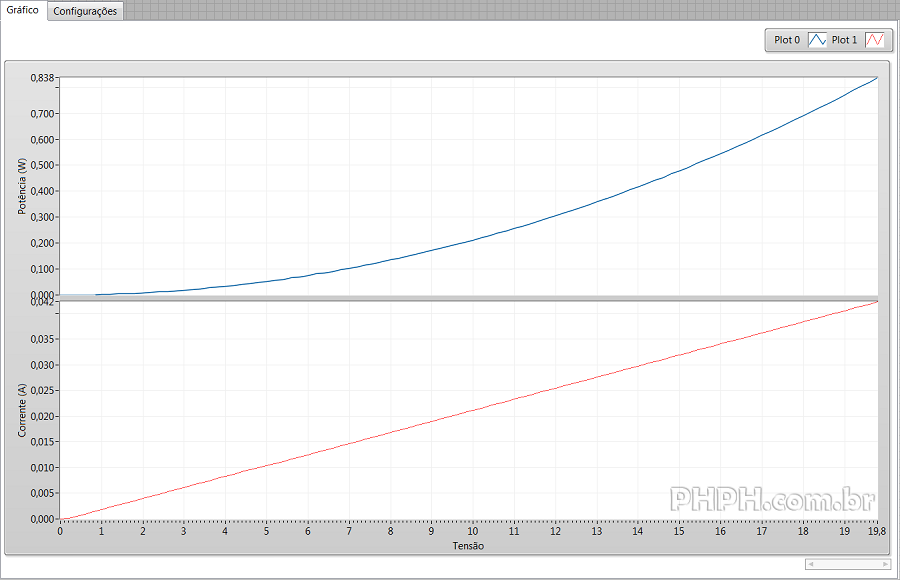Select the 0,838 power axis maximum value
The image size is (900, 580).
pyautogui.click(x=42, y=79)
